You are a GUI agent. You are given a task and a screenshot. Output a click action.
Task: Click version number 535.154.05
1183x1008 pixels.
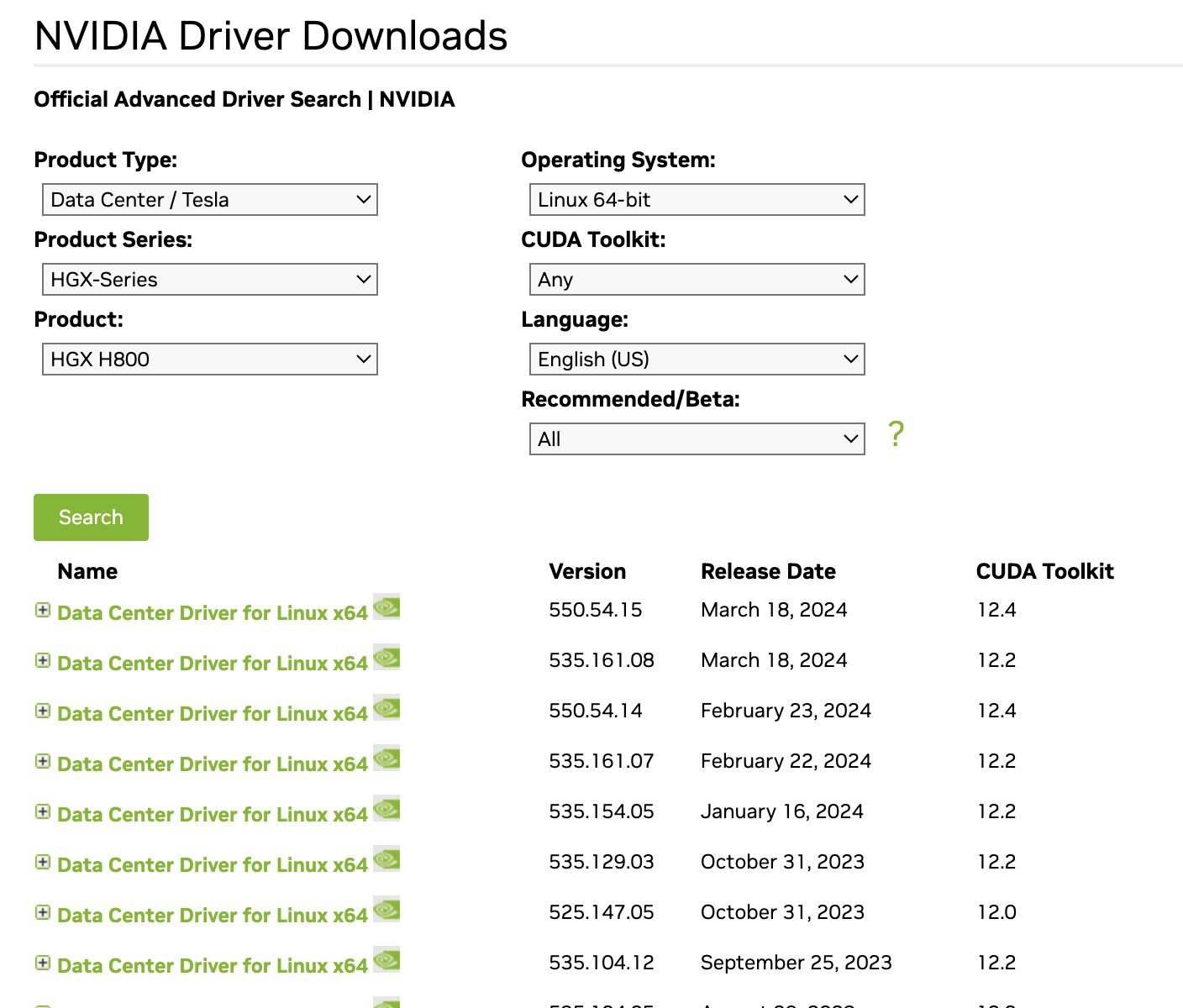click(602, 811)
